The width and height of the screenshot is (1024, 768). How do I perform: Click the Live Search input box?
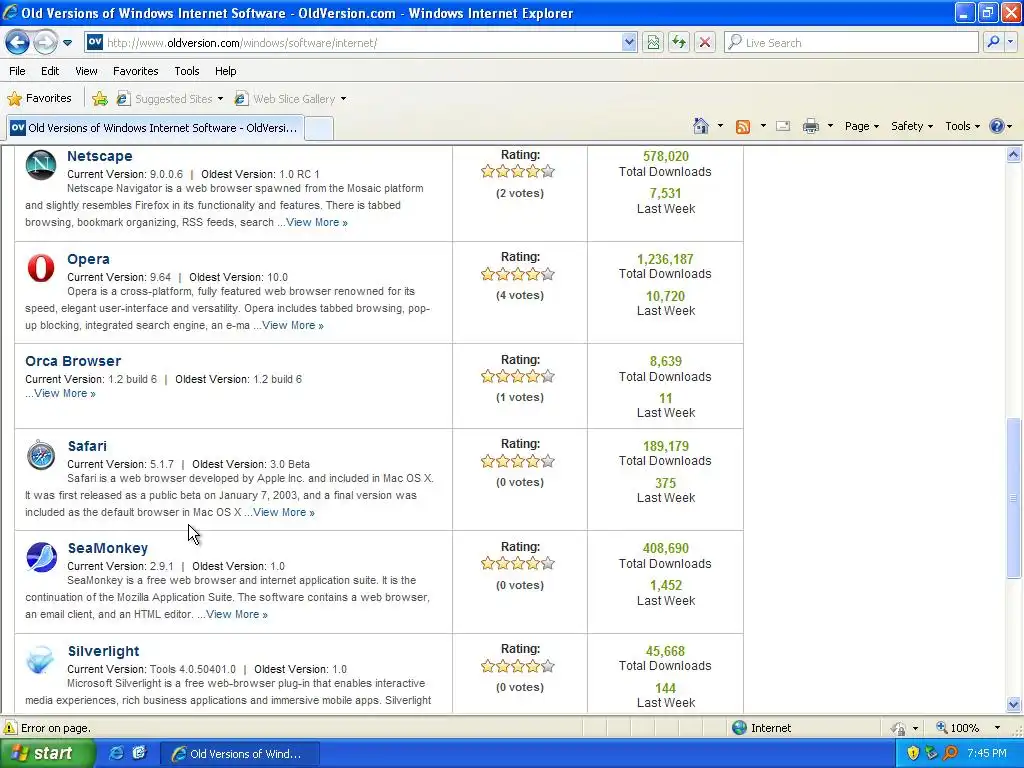click(x=851, y=42)
